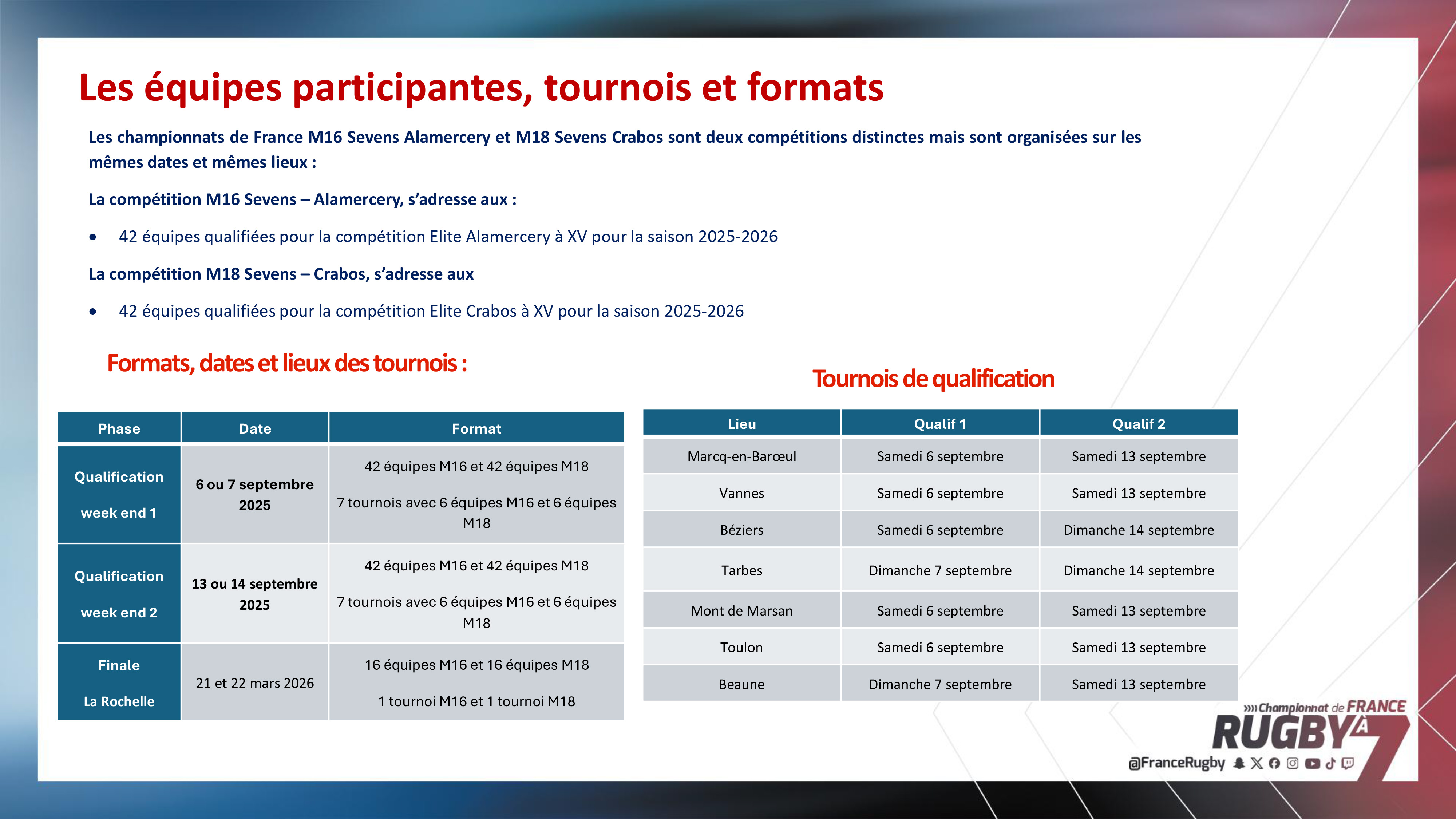Select 'La compétition M16 Sevens – Alamercery' line

click(x=302, y=199)
